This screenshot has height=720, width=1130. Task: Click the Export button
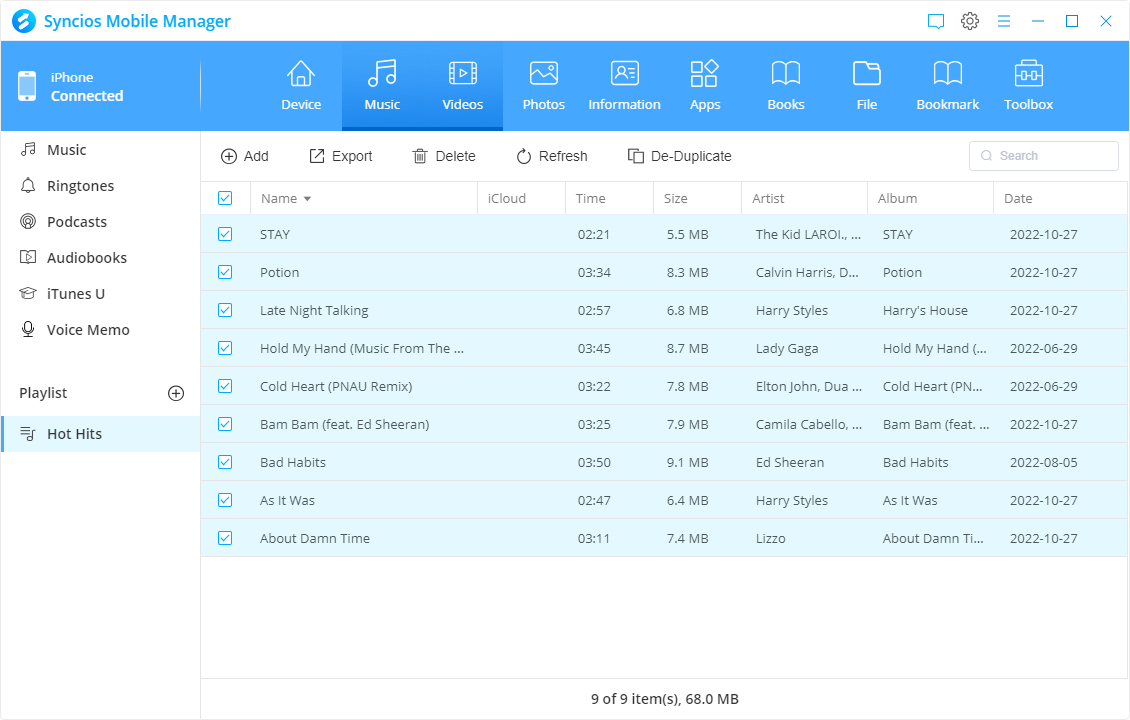341,156
